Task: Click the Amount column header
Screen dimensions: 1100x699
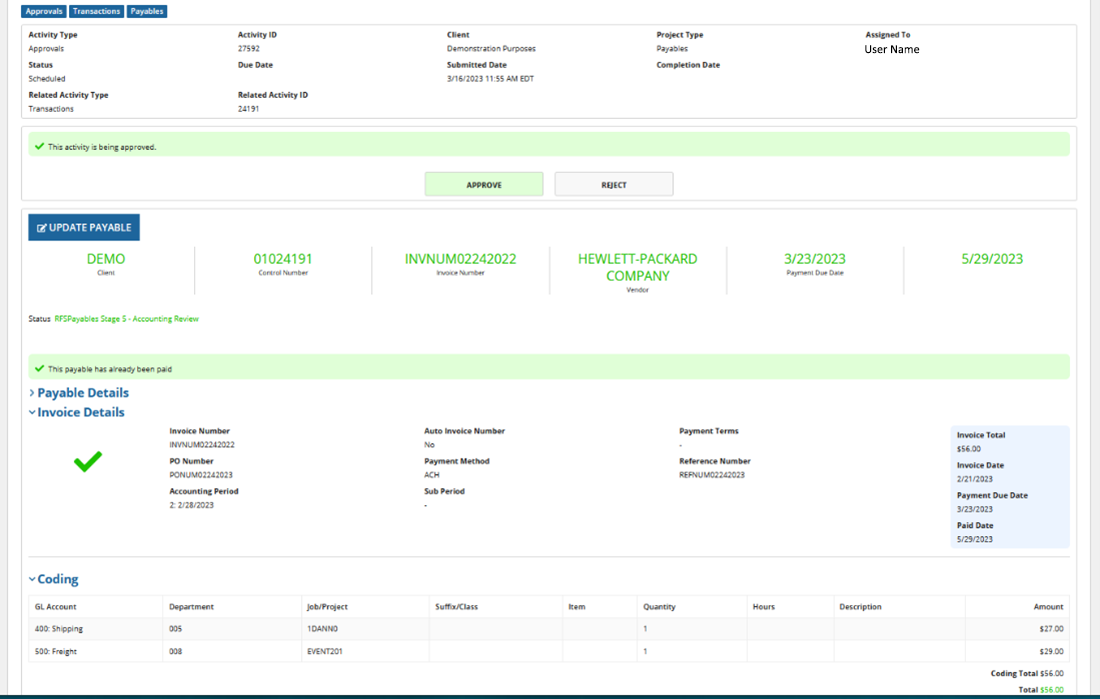Action: tap(1048, 607)
